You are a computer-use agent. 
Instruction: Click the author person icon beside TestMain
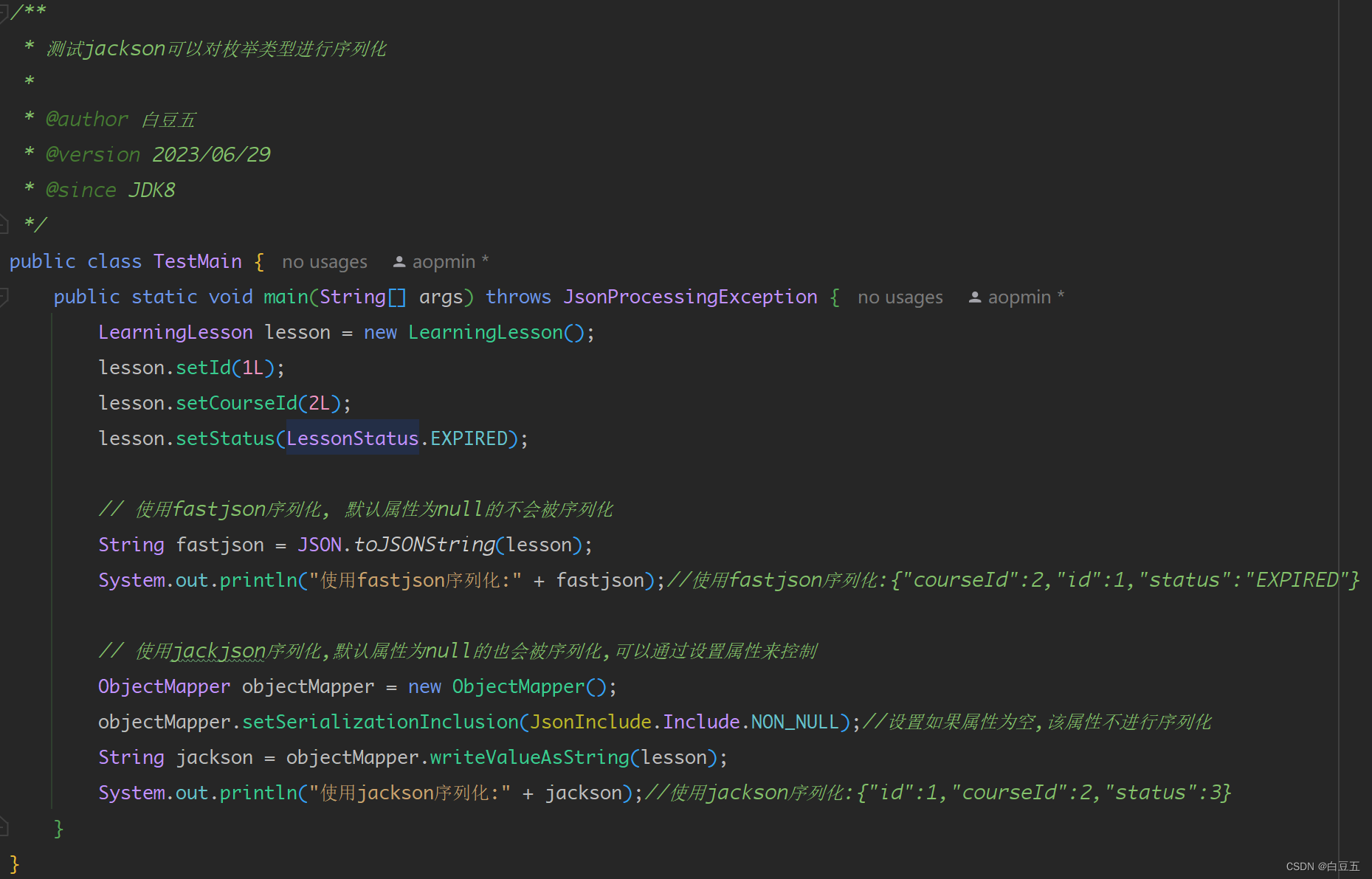point(399,262)
